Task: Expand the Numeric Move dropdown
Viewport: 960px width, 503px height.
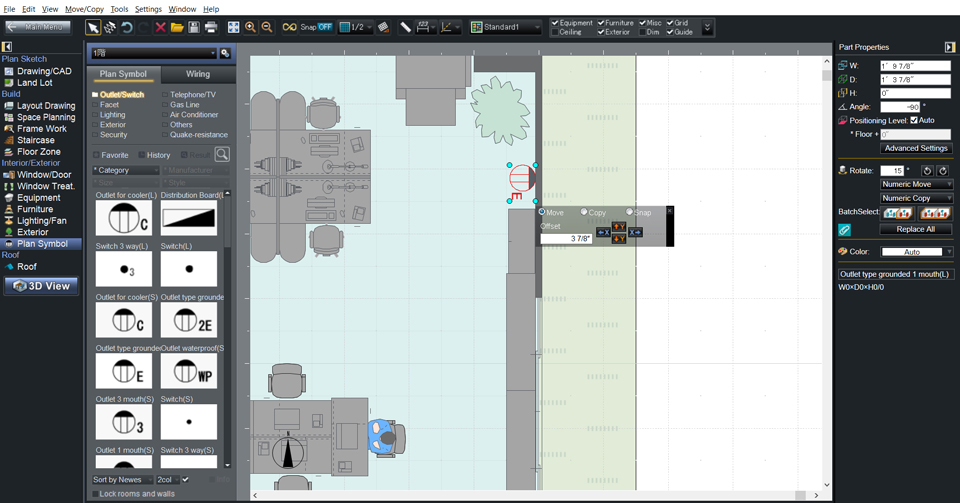Action: pos(916,184)
